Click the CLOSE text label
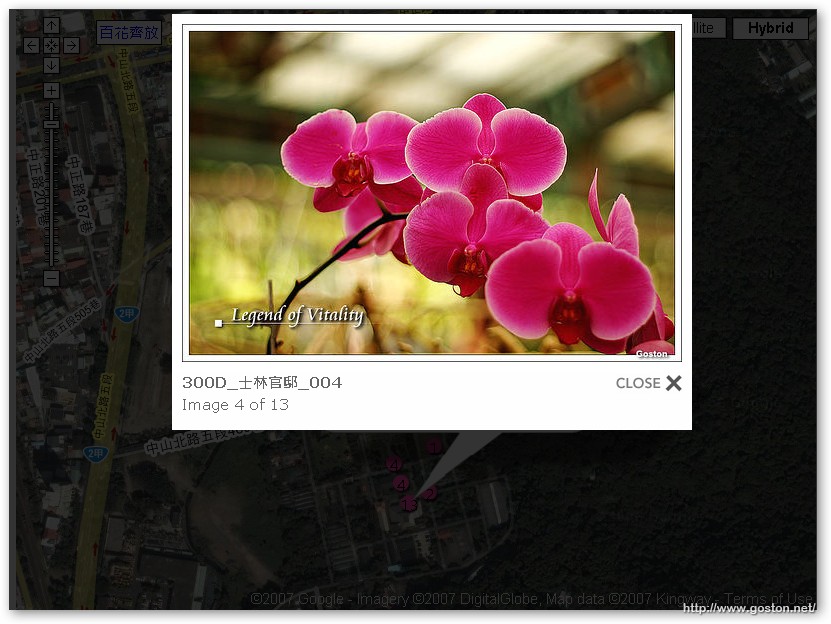831x624 pixels. pyautogui.click(x=637, y=383)
